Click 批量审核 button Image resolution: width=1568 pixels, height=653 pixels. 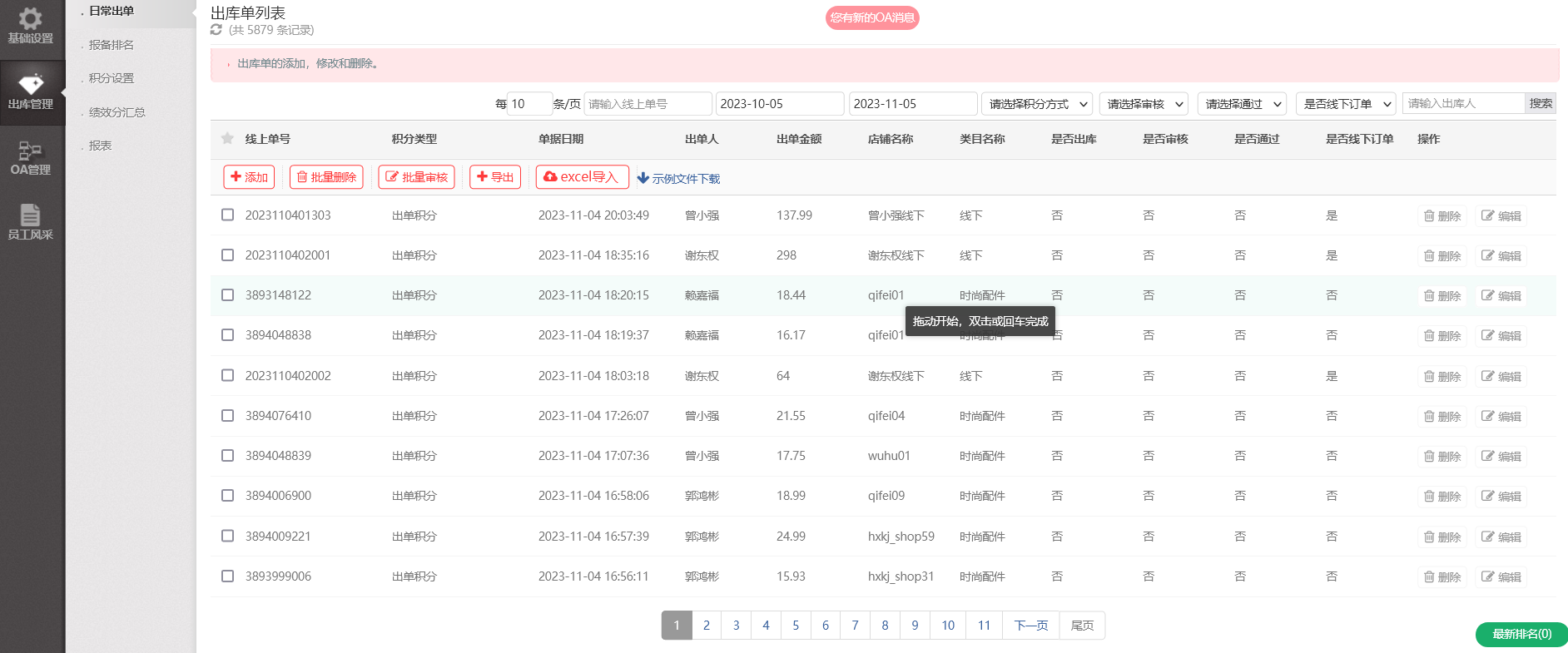point(416,177)
